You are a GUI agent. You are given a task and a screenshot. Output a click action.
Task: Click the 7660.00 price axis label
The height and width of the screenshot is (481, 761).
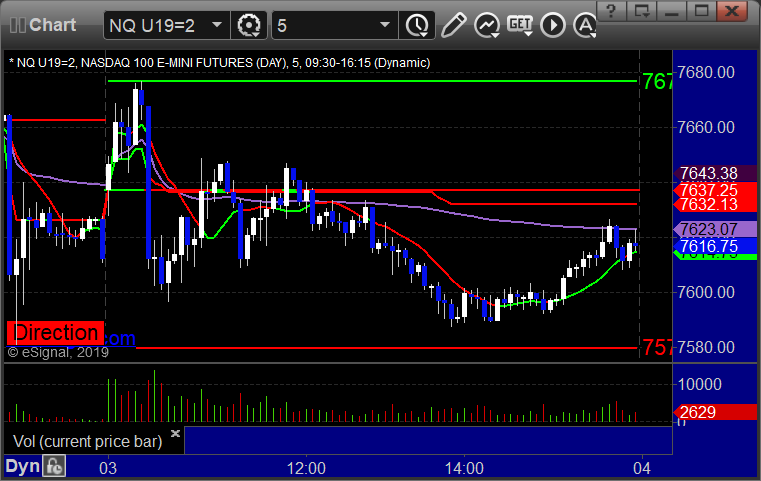click(x=706, y=127)
